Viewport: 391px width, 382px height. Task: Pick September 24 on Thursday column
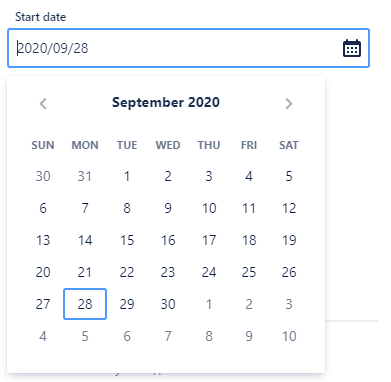pos(209,272)
